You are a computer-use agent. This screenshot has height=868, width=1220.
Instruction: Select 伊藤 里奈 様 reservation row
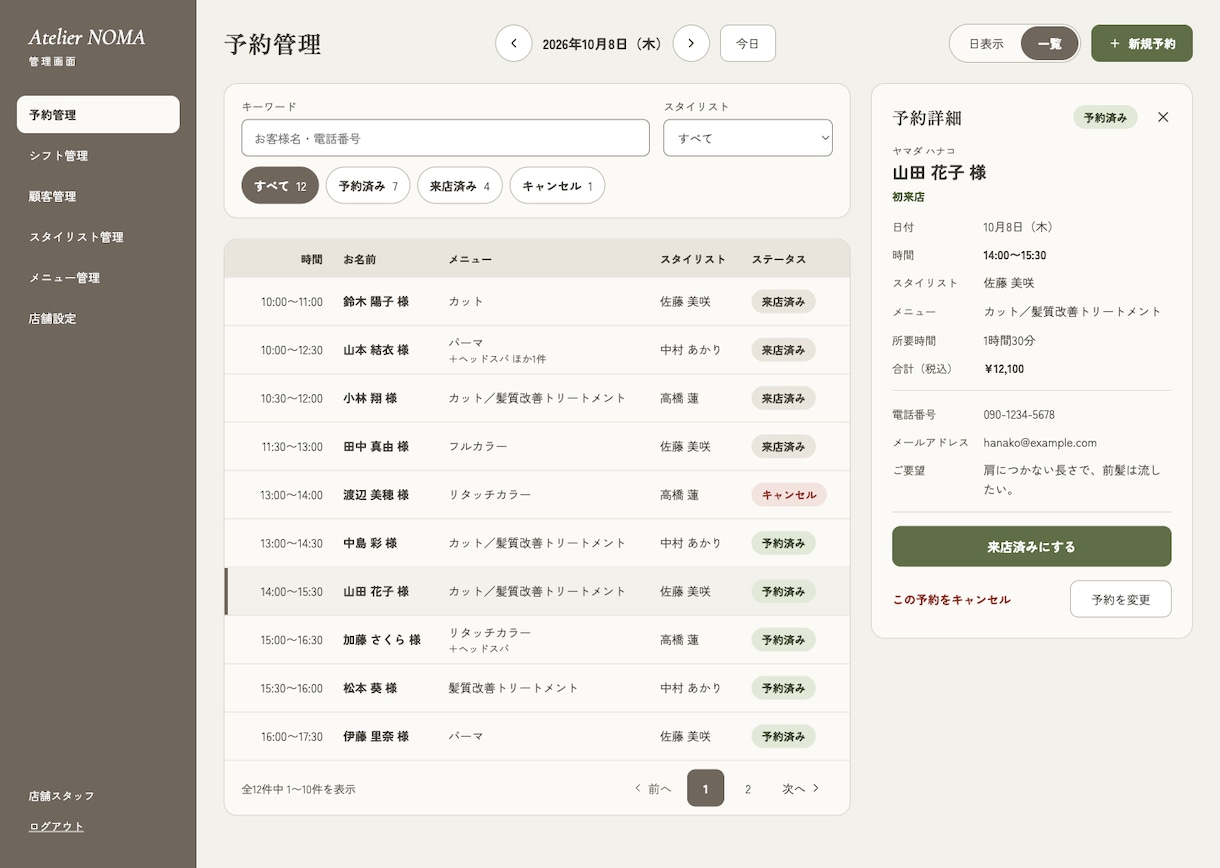tap(537, 737)
